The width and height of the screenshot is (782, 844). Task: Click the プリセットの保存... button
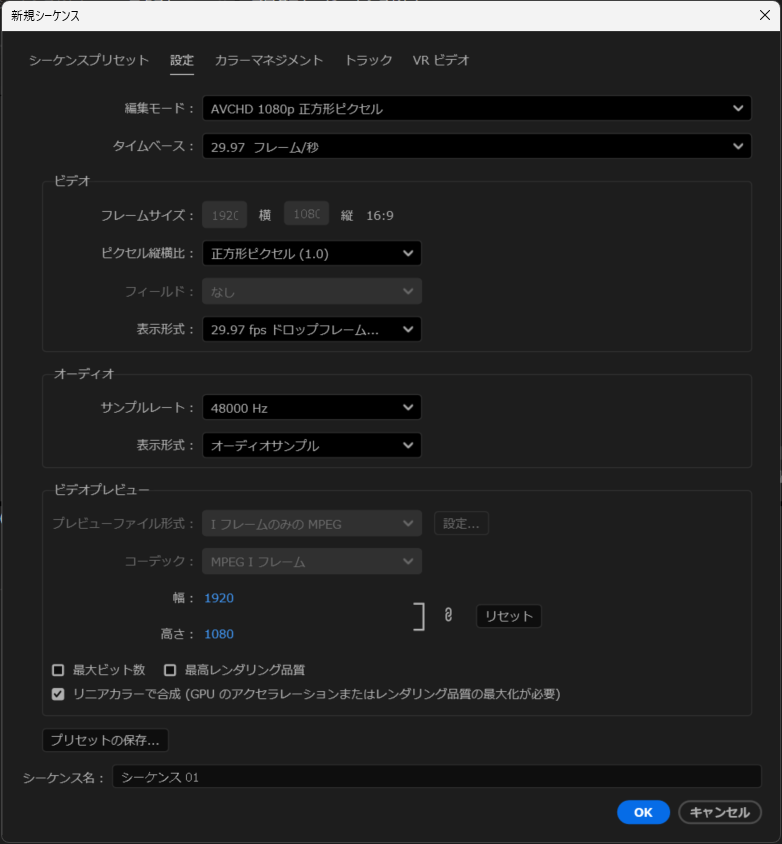tap(105, 741)
